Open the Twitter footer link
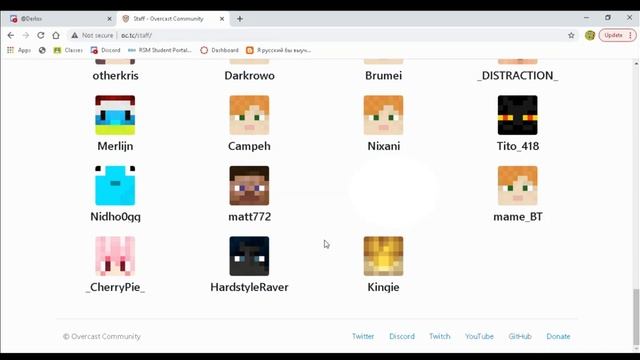The image size is (640, 360). coord(363,336)
